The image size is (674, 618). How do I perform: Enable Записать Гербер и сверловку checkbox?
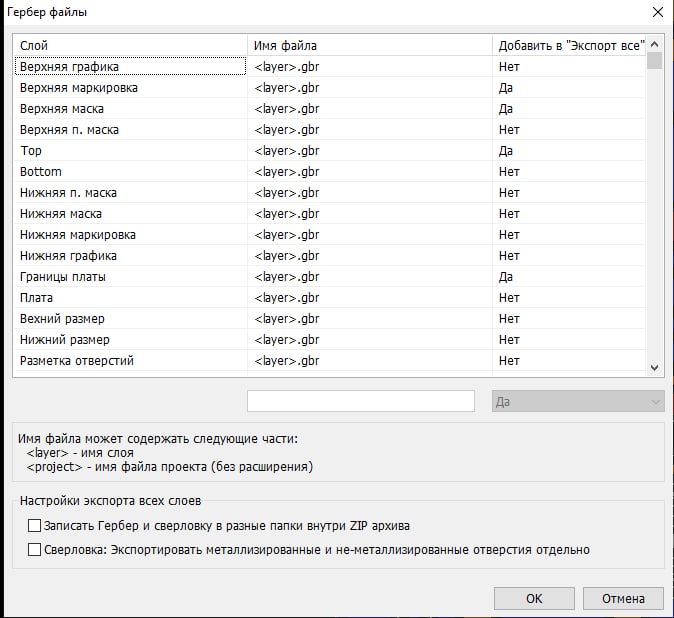click(x=34, y=525)
